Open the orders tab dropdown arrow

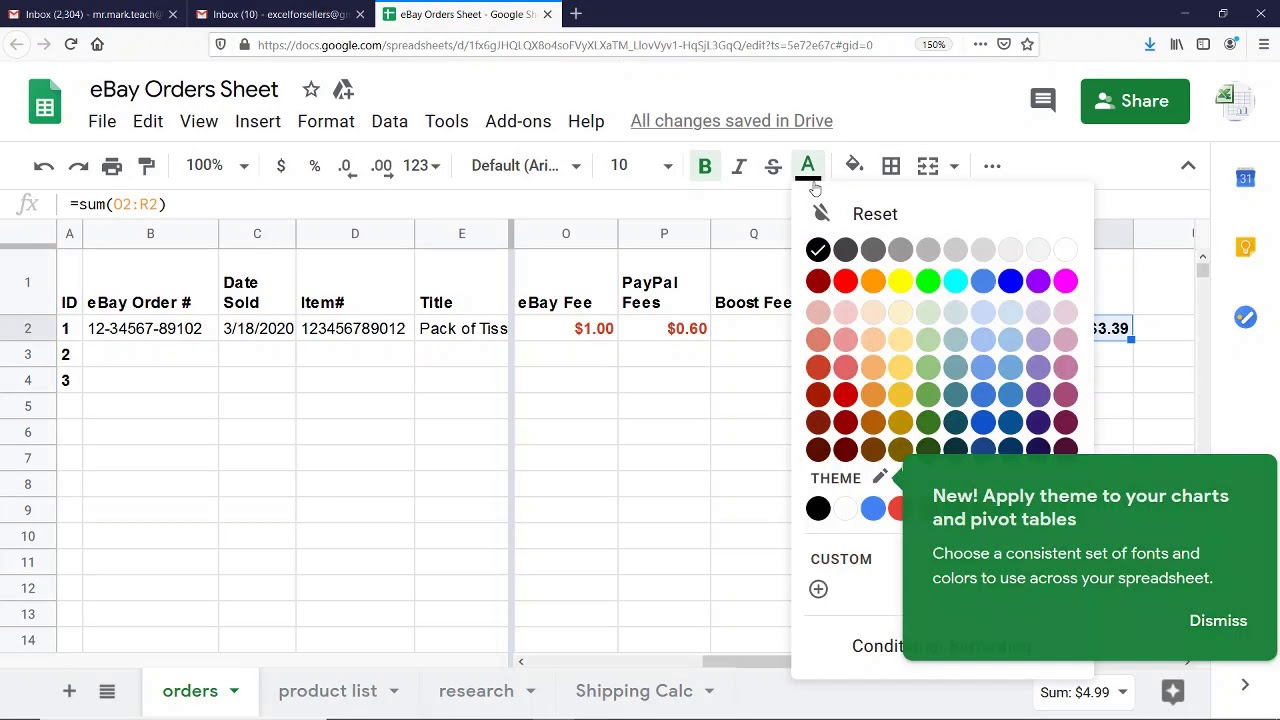234,691
